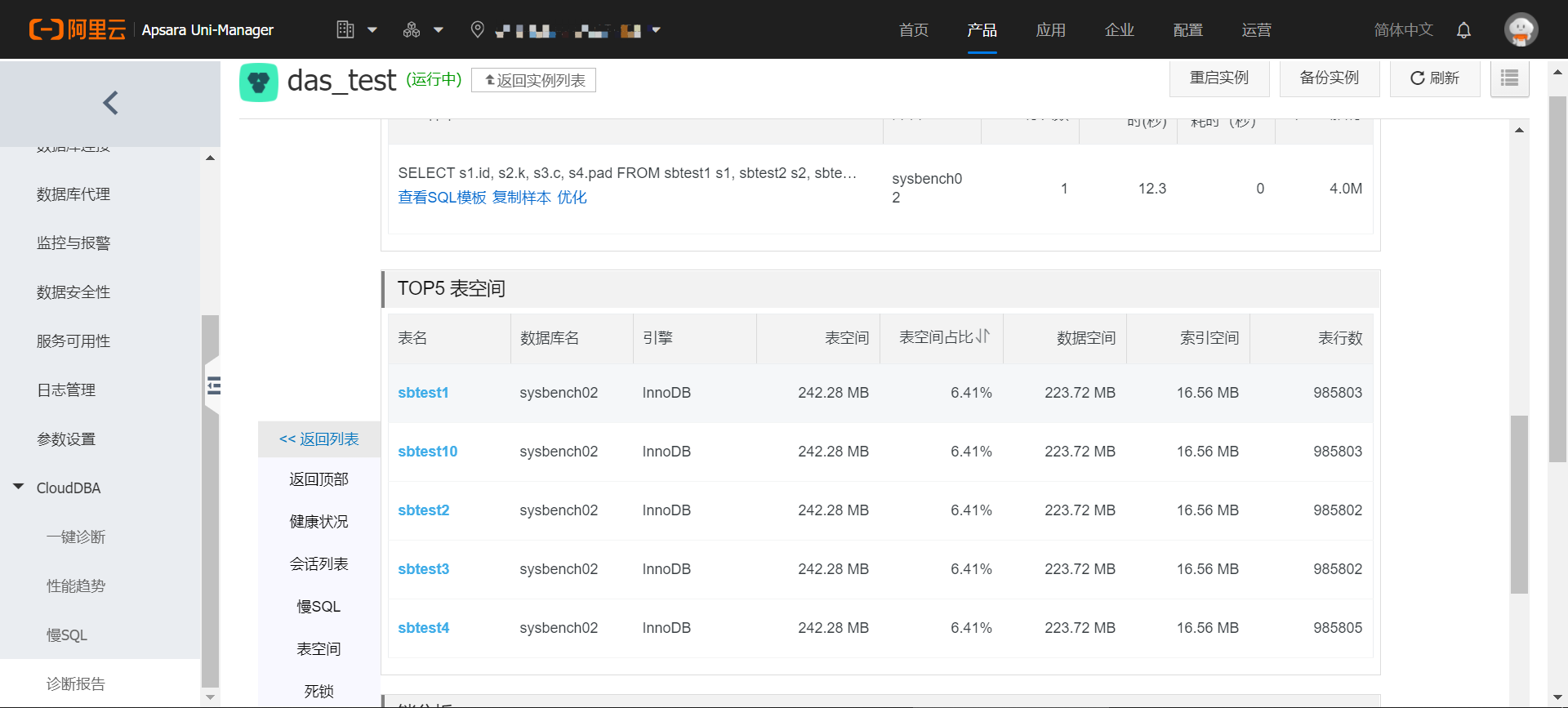Click 表行数 value 985805
Viewport: 1568px width, 708px height.
click(1338, 628)
